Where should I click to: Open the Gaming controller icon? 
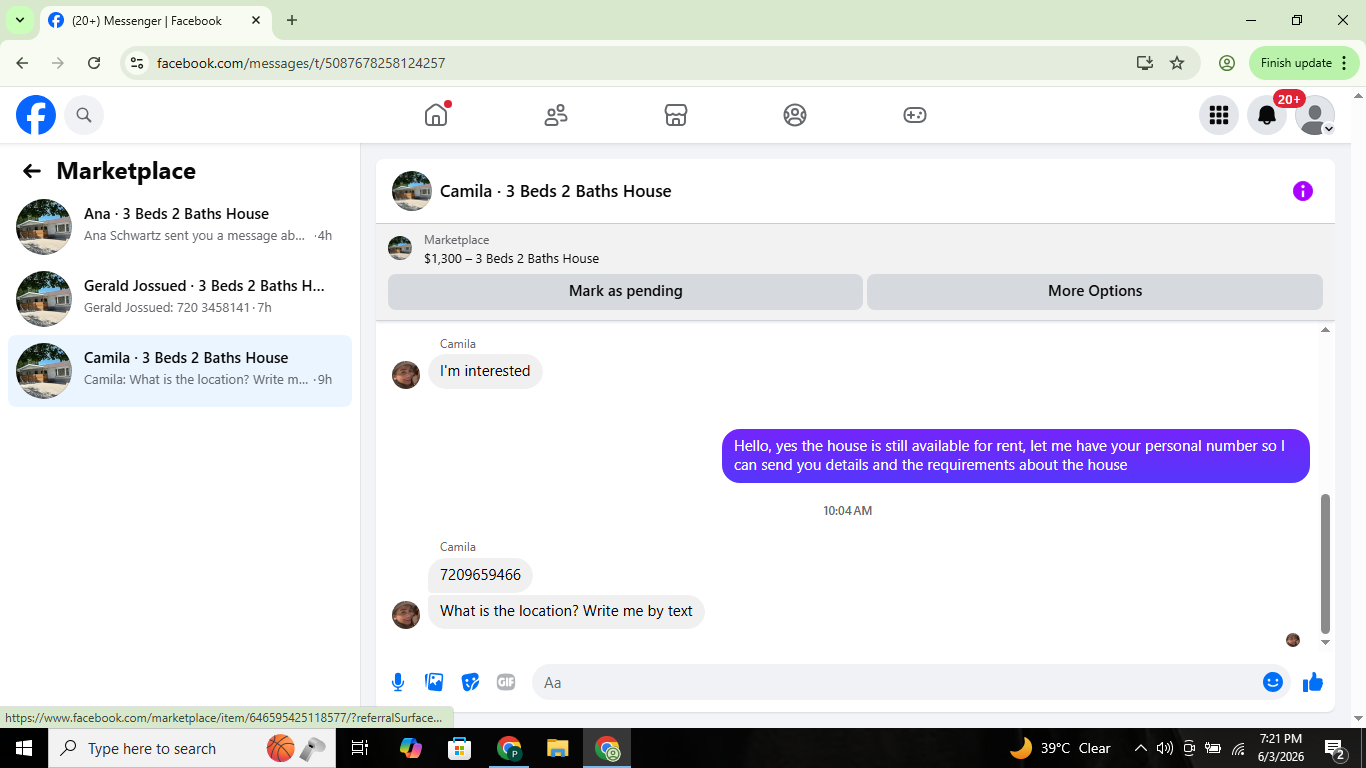[915, 115]
